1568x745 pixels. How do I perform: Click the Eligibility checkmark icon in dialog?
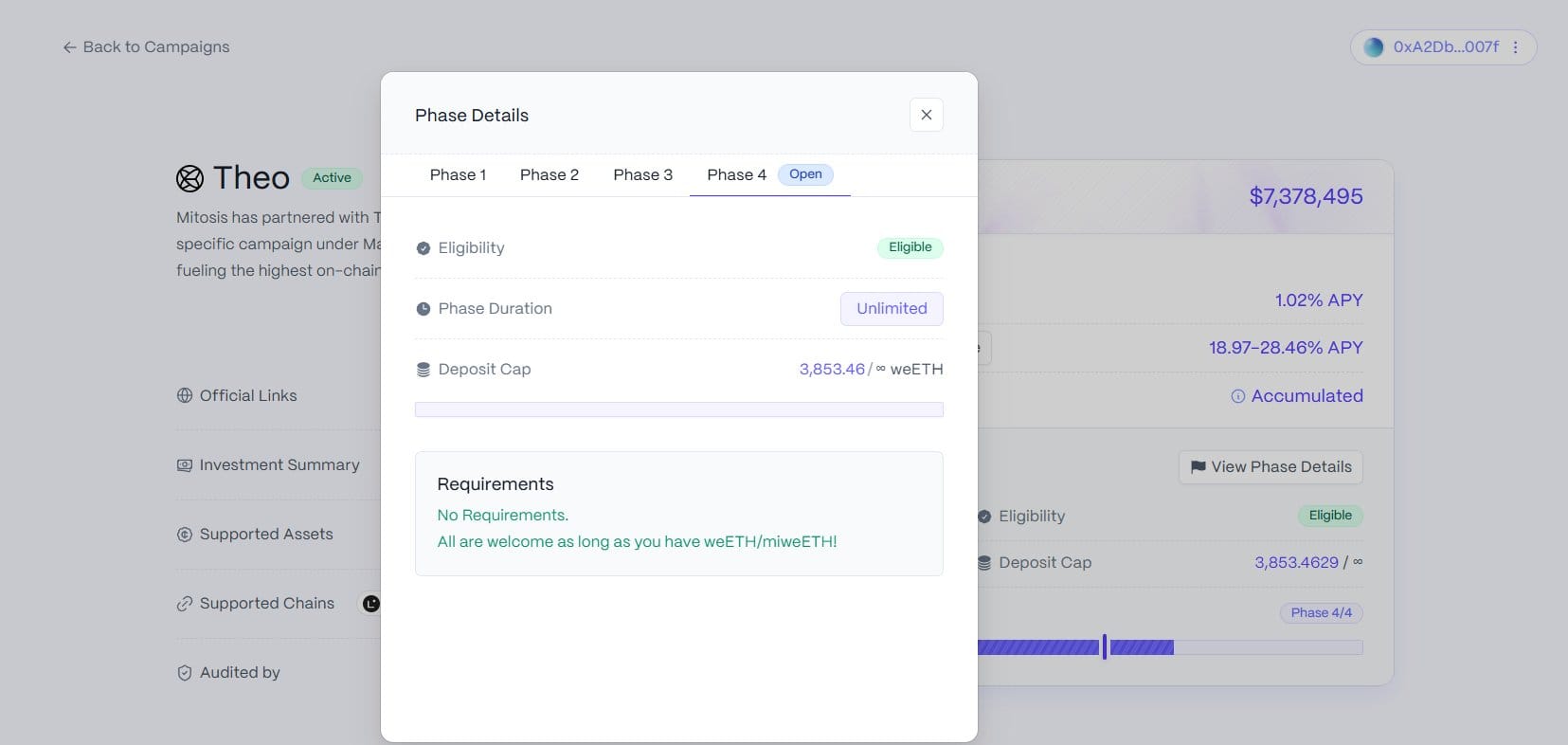(424, 248)
